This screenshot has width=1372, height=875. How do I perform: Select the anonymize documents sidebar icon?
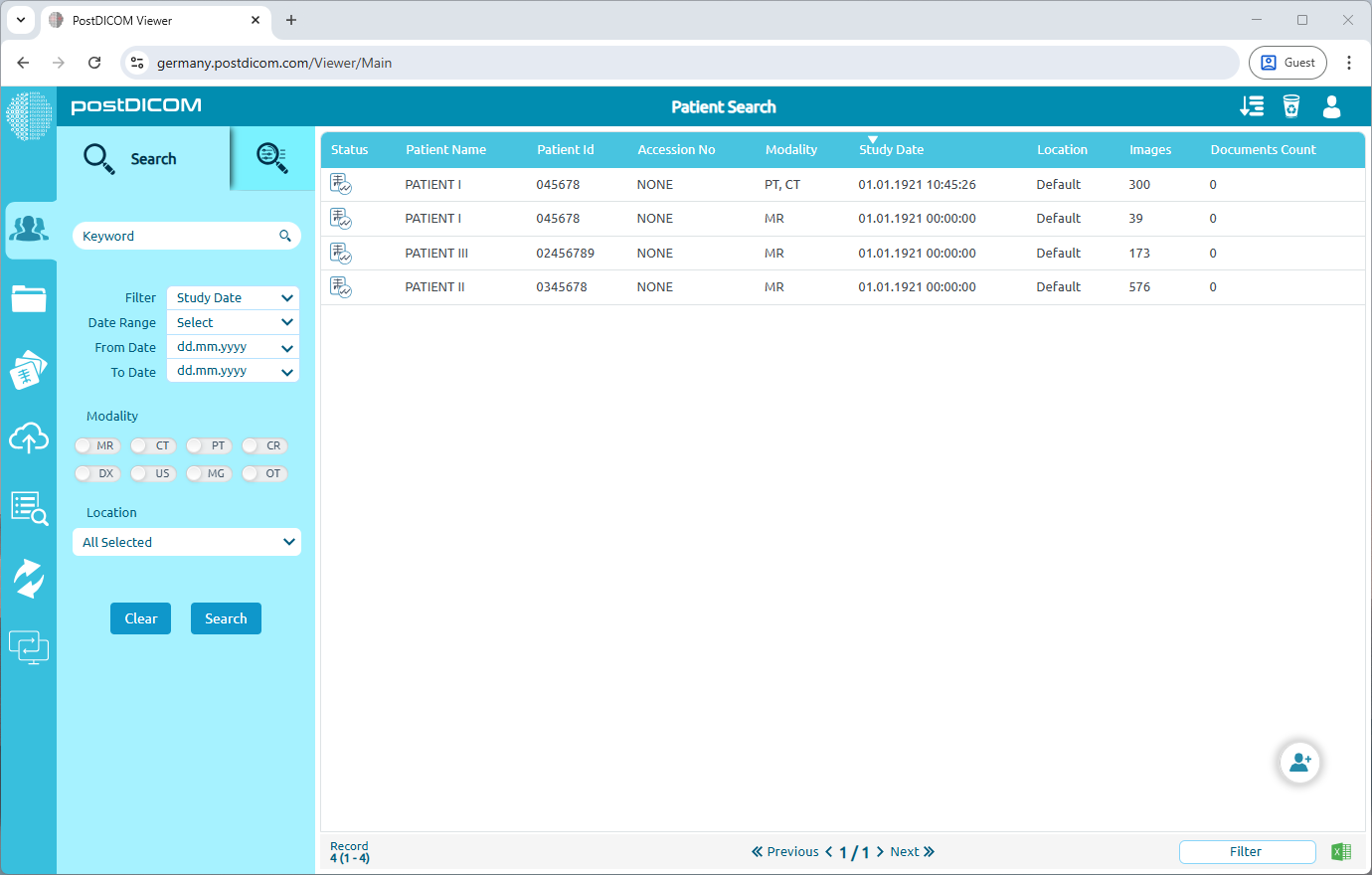pyautogui.click(x=29, y=369)
